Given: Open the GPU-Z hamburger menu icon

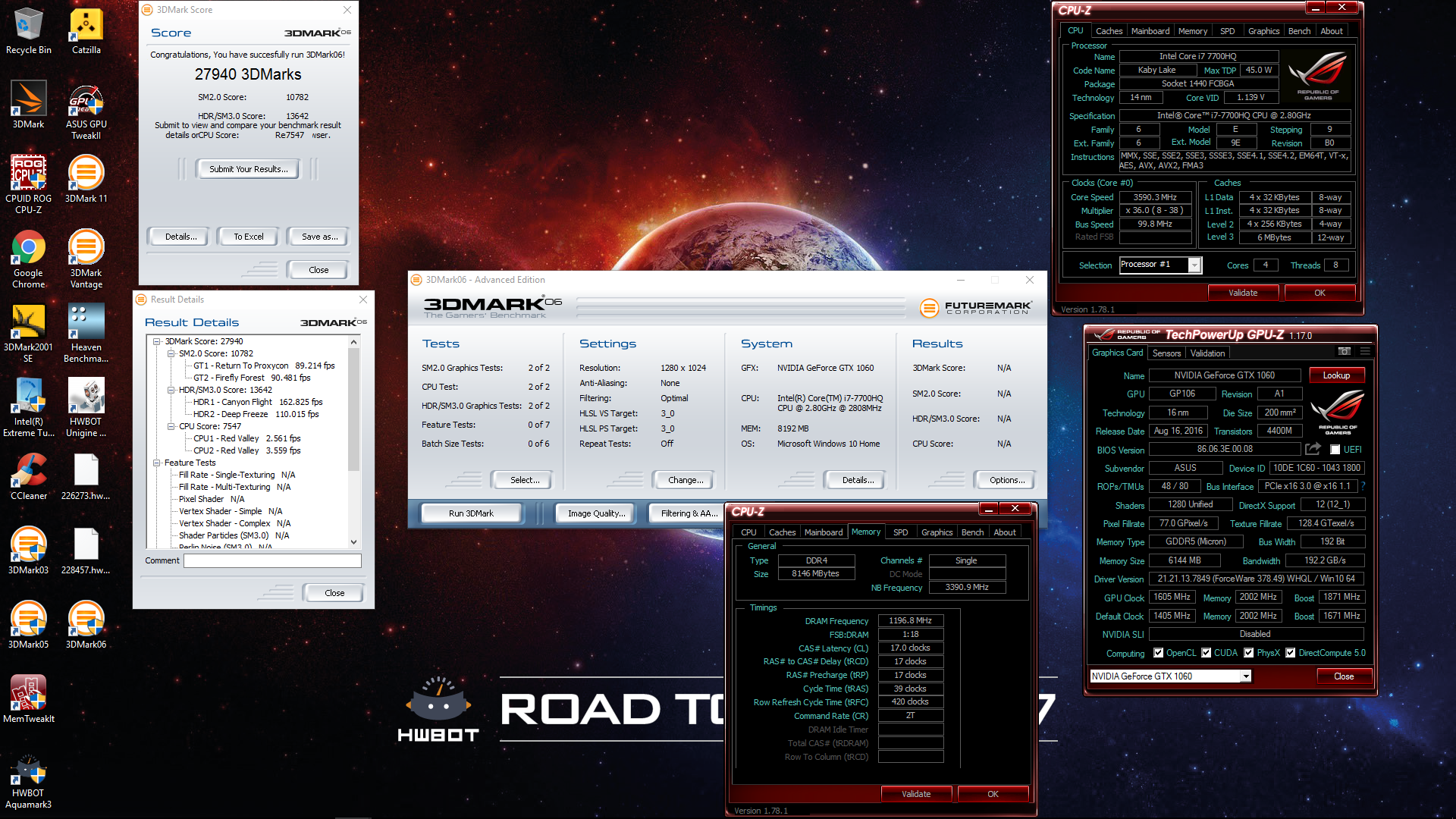Looking at the screenshot, I should (1365, 351).
